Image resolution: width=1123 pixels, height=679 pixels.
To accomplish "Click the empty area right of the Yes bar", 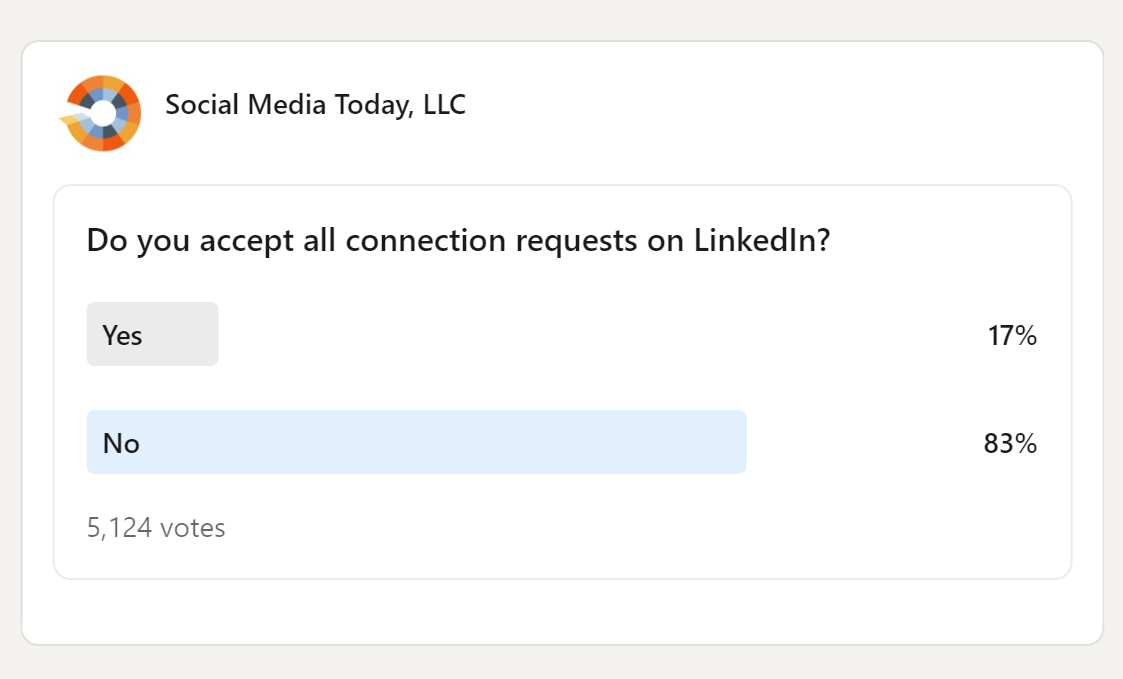I will [x=600, y=335].
